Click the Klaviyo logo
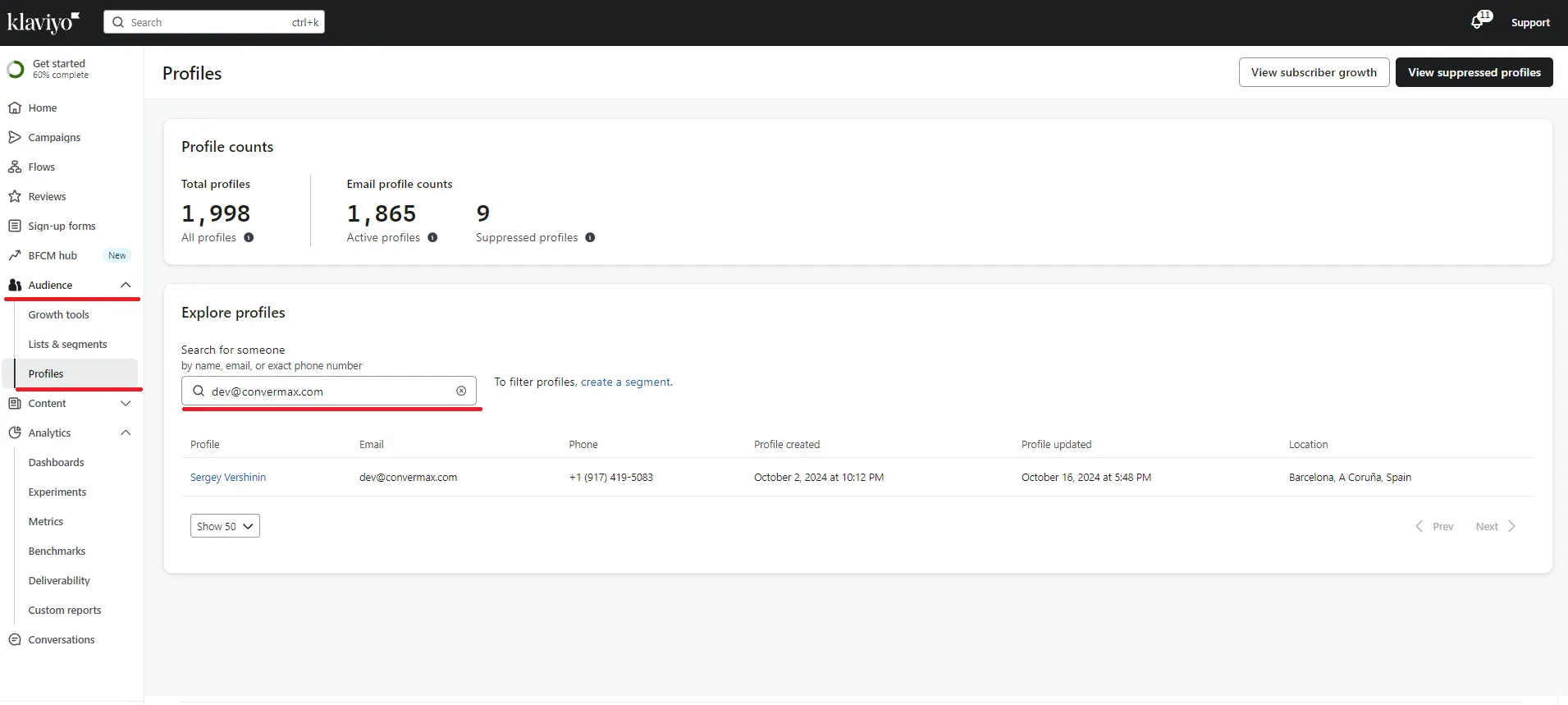1568x705 pixels. click(x=43, y=22)
